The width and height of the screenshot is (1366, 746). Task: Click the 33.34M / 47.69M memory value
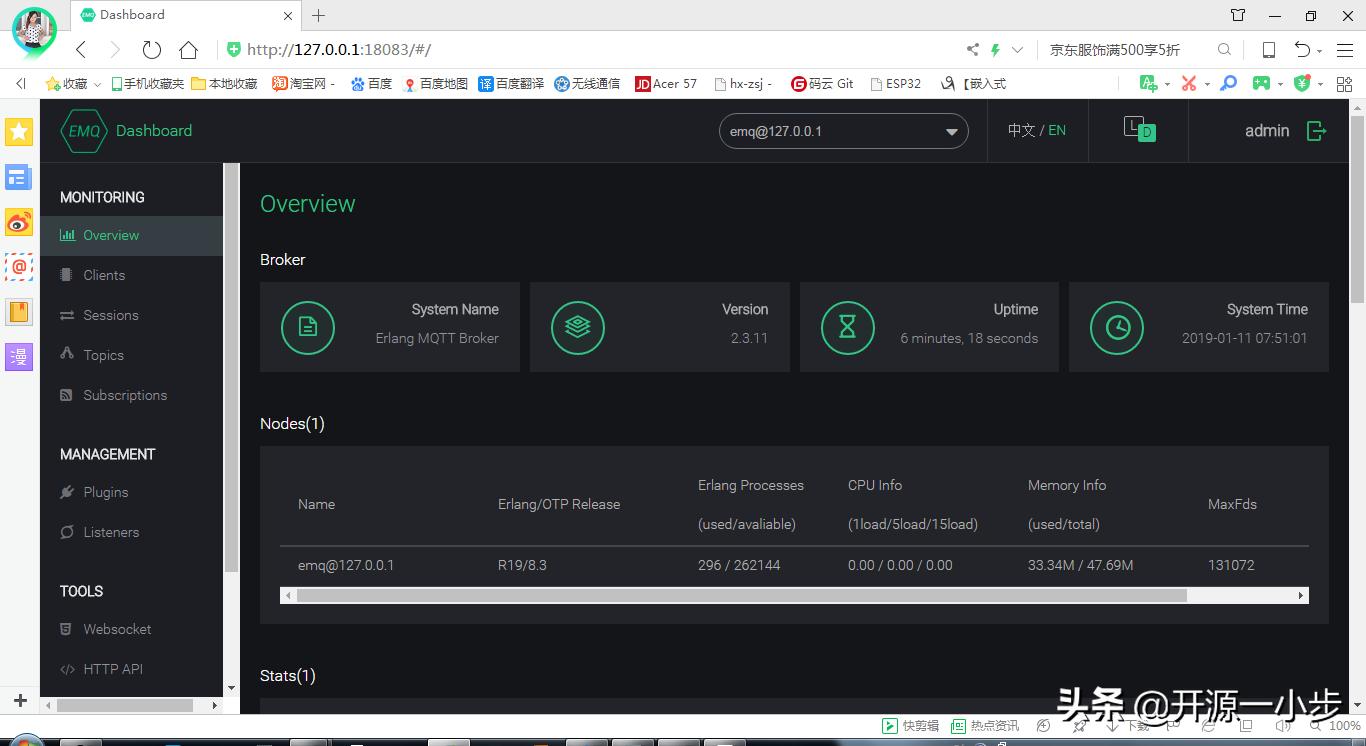pyautogui.click(x=1080, y=565)
